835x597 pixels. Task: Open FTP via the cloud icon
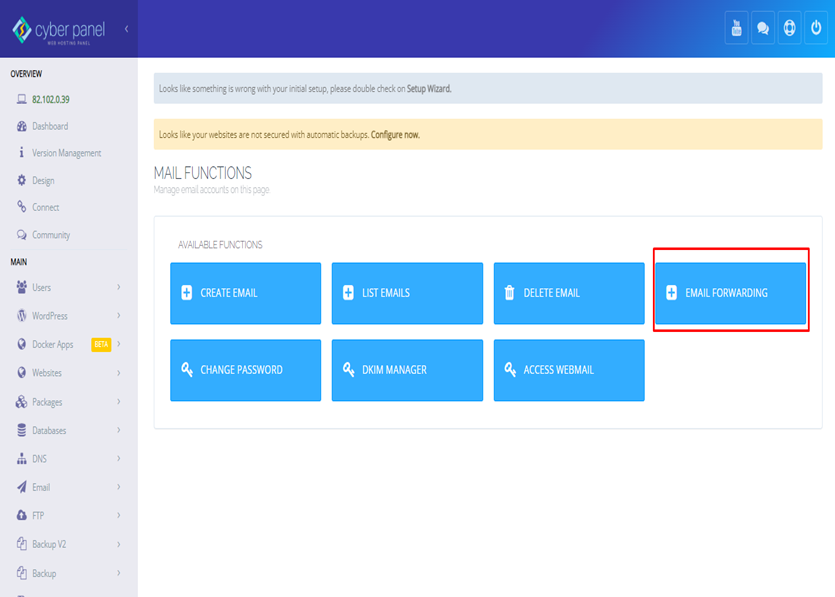(21, 516)
